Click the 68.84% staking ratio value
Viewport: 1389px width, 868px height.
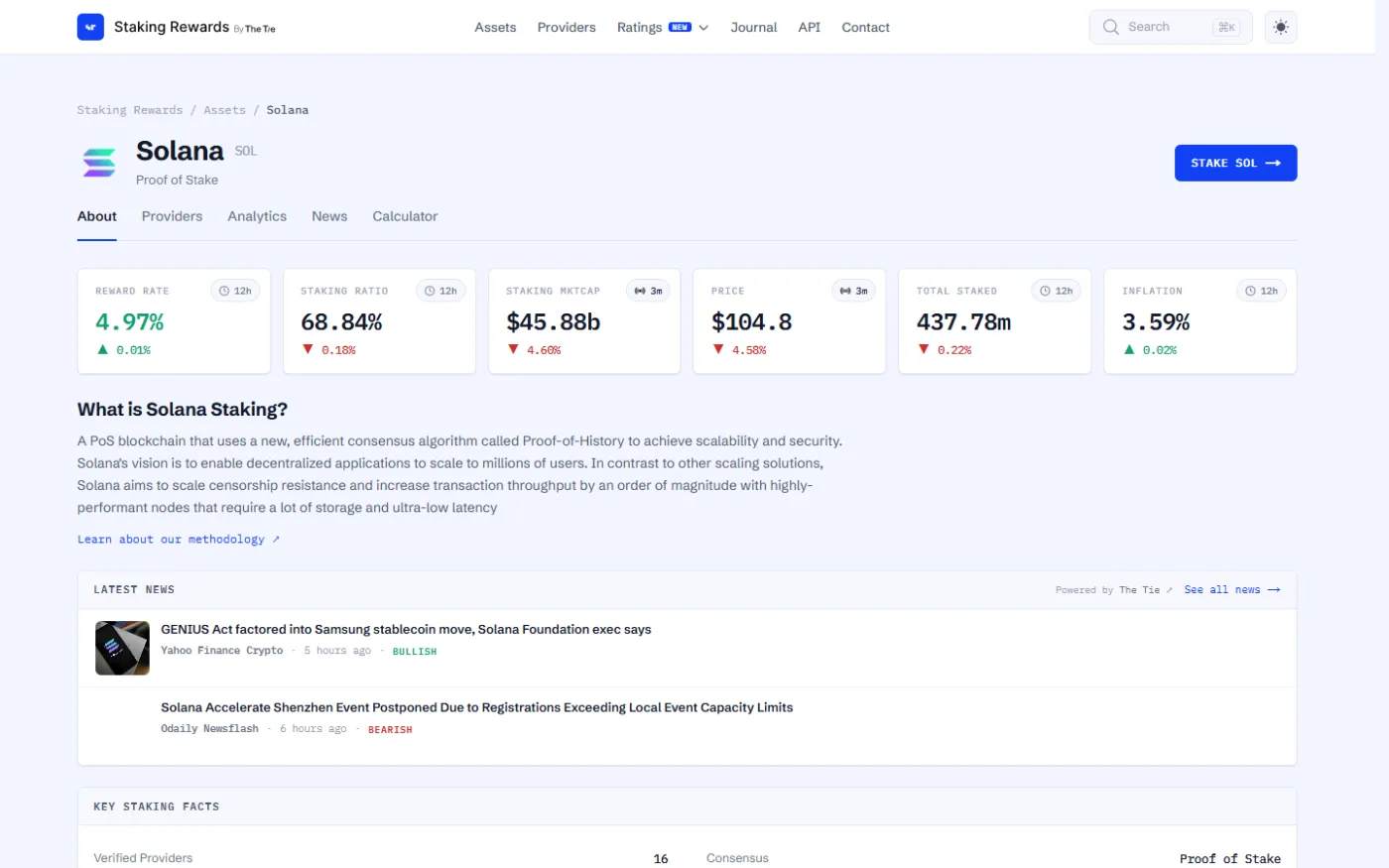pos(341,322)
